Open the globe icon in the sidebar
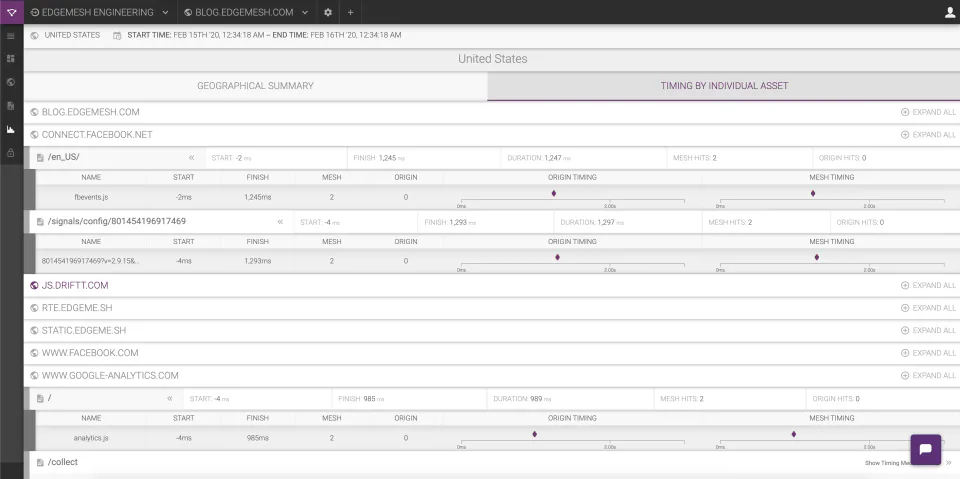960x479 pixels. 10,82
